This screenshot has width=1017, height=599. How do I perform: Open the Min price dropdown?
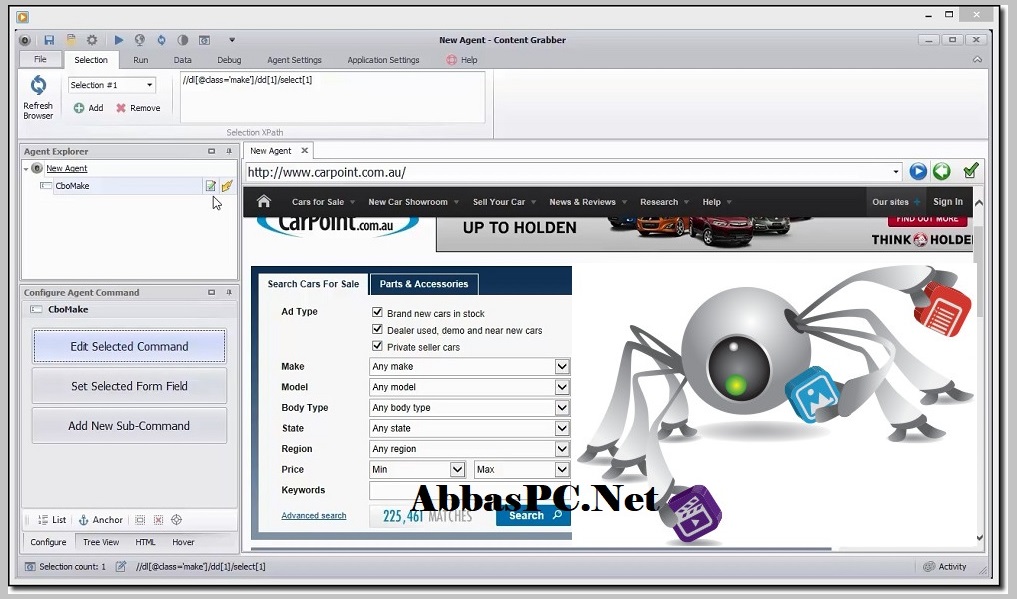(457, 469)
